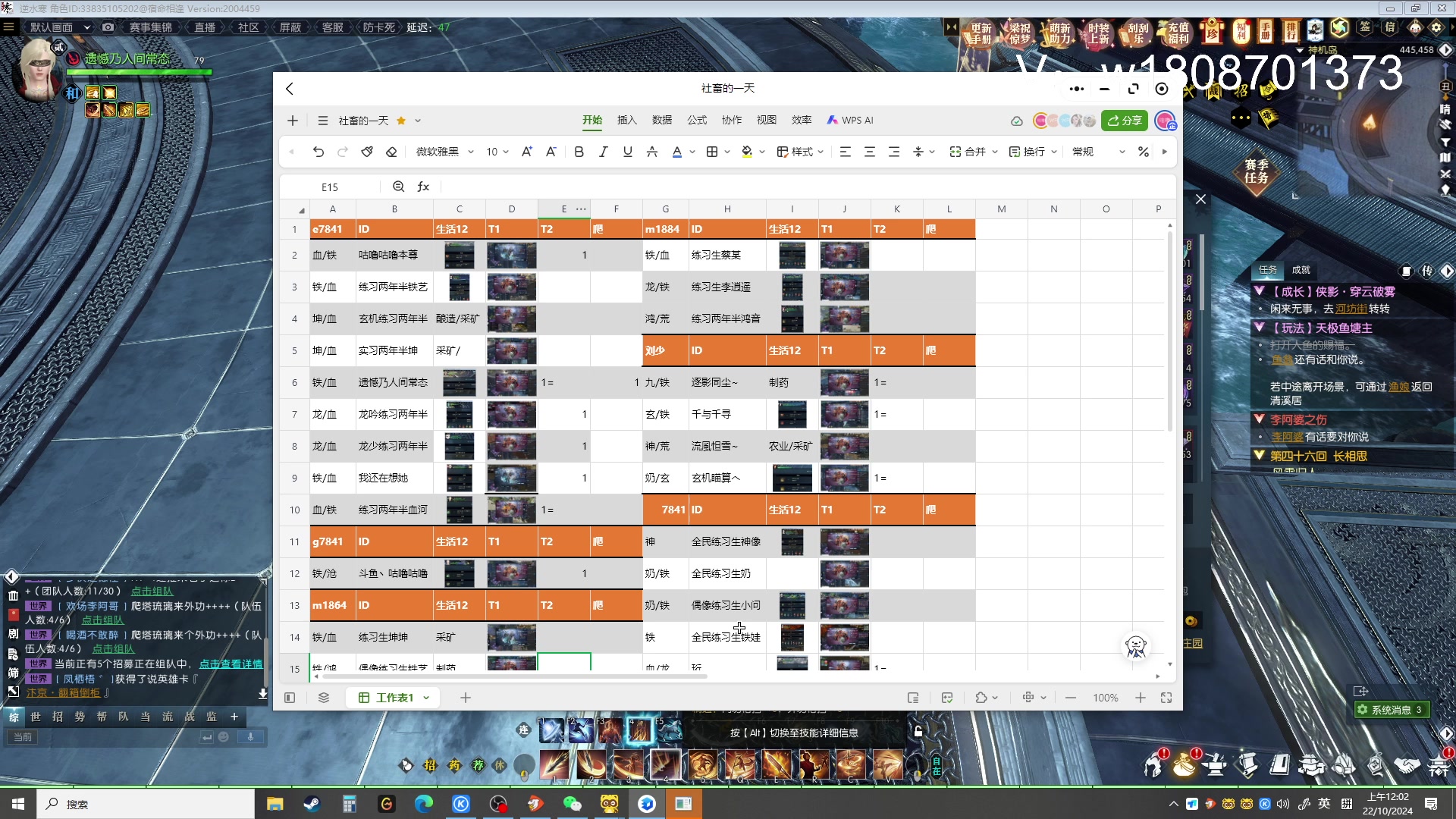Click the 点击查看详情 link in chat
Viewport: 1456px width, 819px height.
click(x=231, y=664)
